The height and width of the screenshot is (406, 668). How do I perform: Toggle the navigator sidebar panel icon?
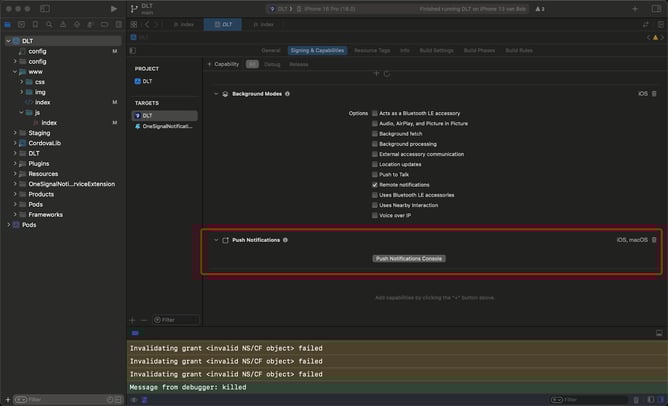(x=45, y=9)
